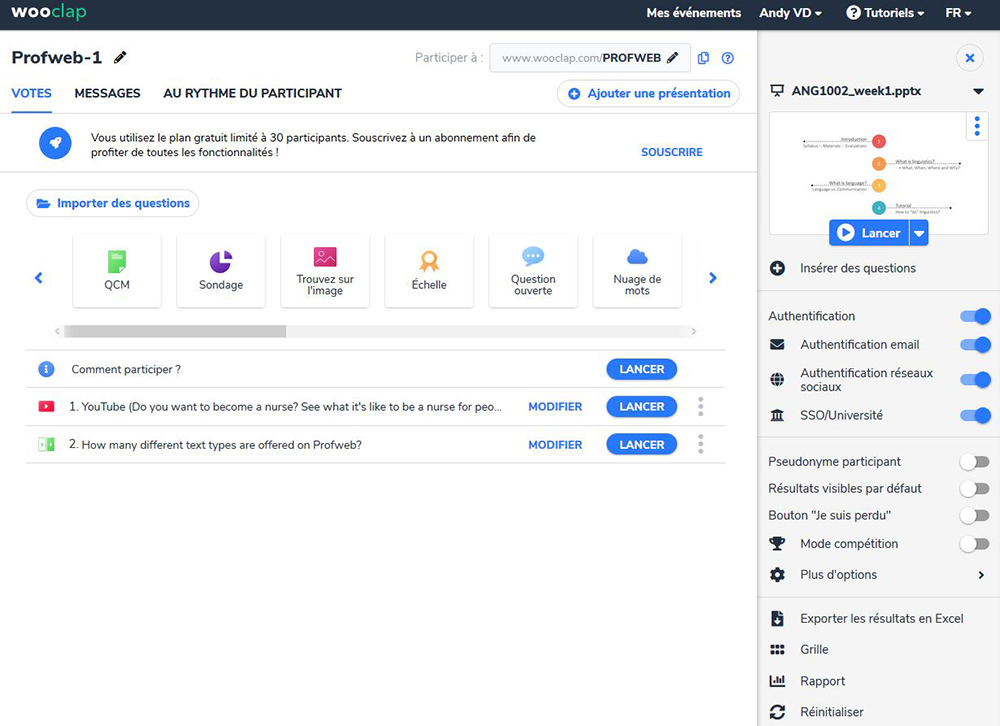Viewport: 1000px width, 726px height.
Task: Copy the participation link icon
Action: (x=703, y=58)
